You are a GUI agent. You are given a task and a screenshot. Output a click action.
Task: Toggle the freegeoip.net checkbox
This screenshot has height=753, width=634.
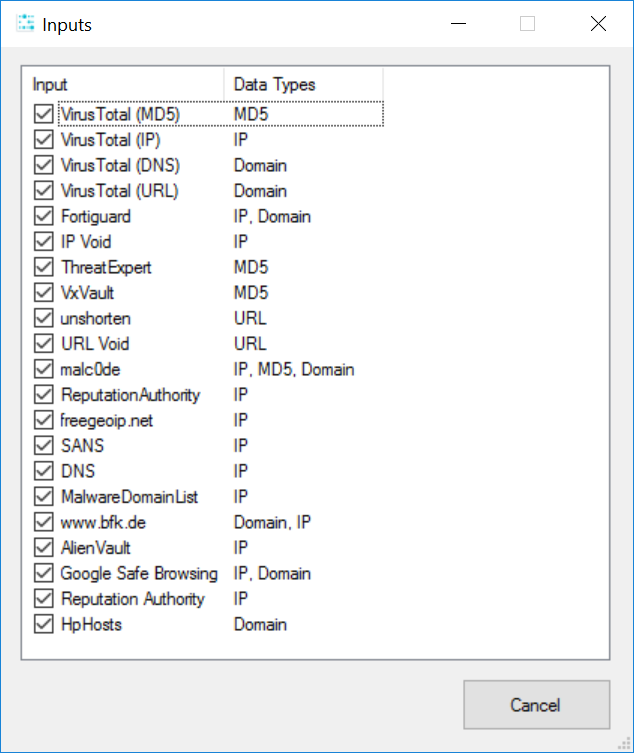click(x=44, y=420)
